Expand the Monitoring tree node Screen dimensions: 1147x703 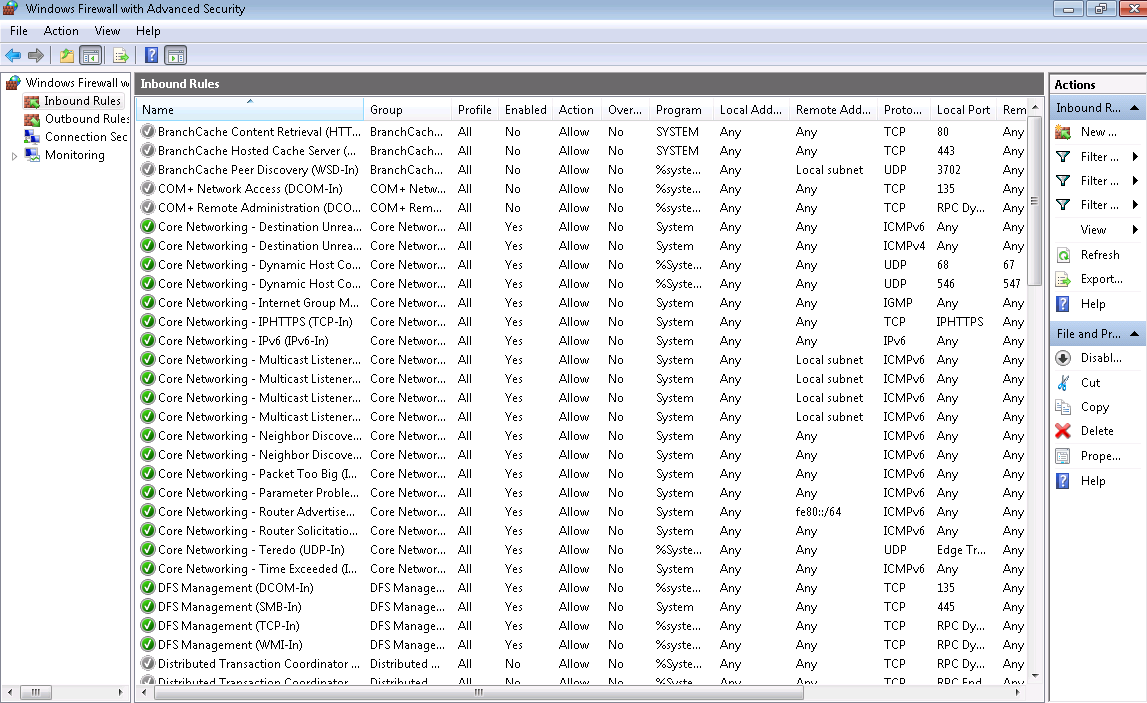tap(14, 155)
